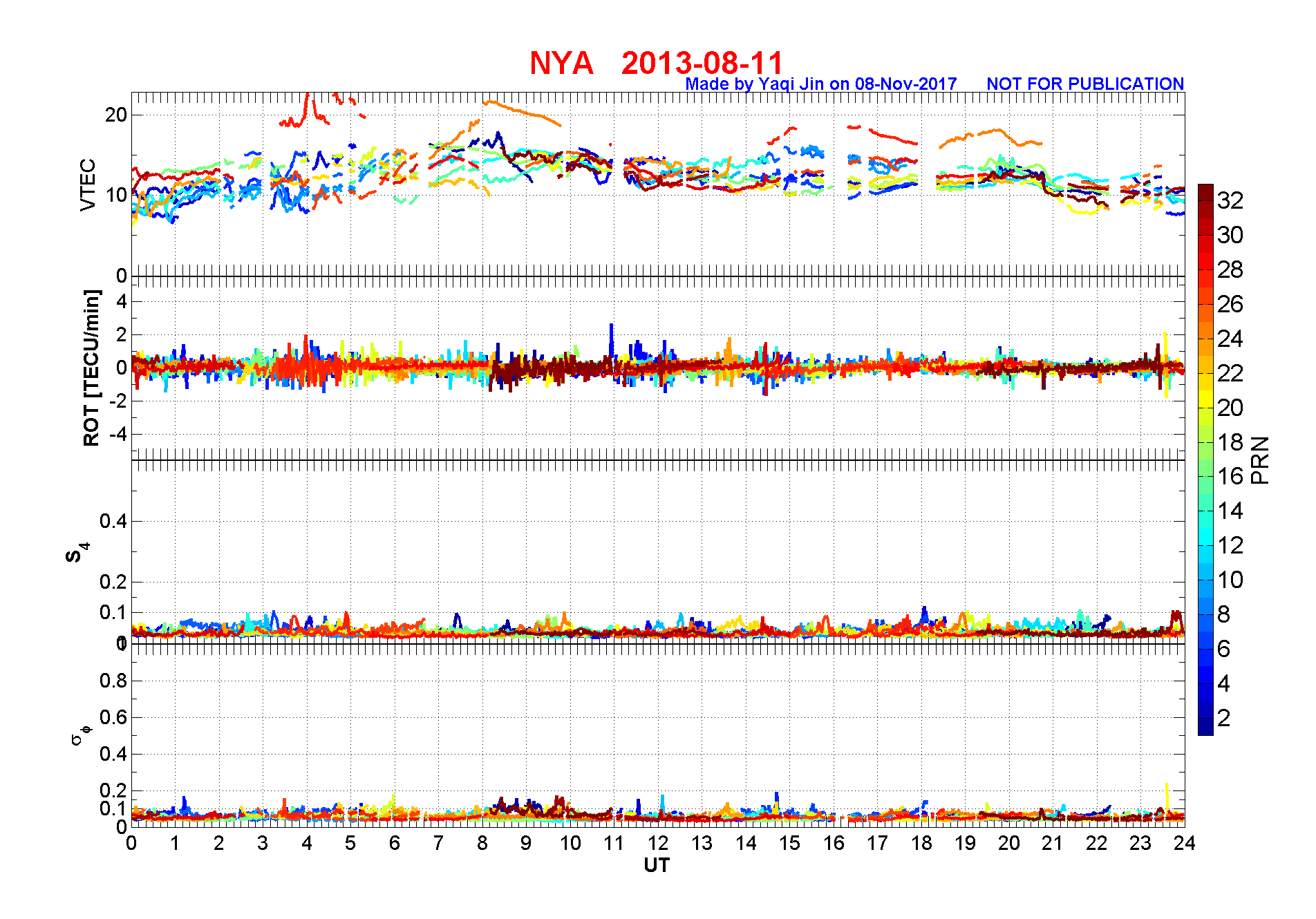Click colorbar tick label 24
The width and height of the screenshot is (1316, 919).
(1230, 339)
